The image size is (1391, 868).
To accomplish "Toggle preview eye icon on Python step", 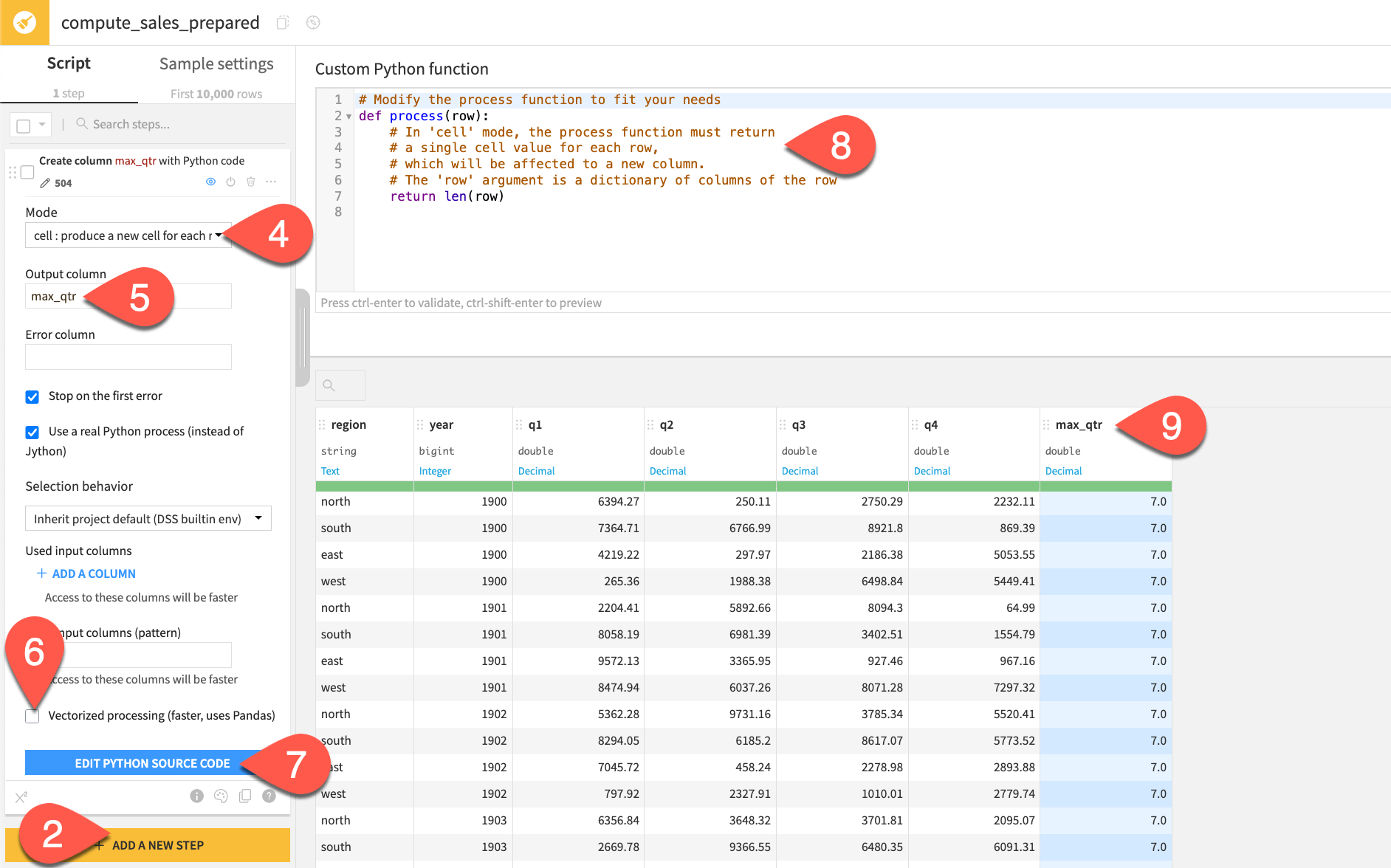I will (x=210, y=182).
